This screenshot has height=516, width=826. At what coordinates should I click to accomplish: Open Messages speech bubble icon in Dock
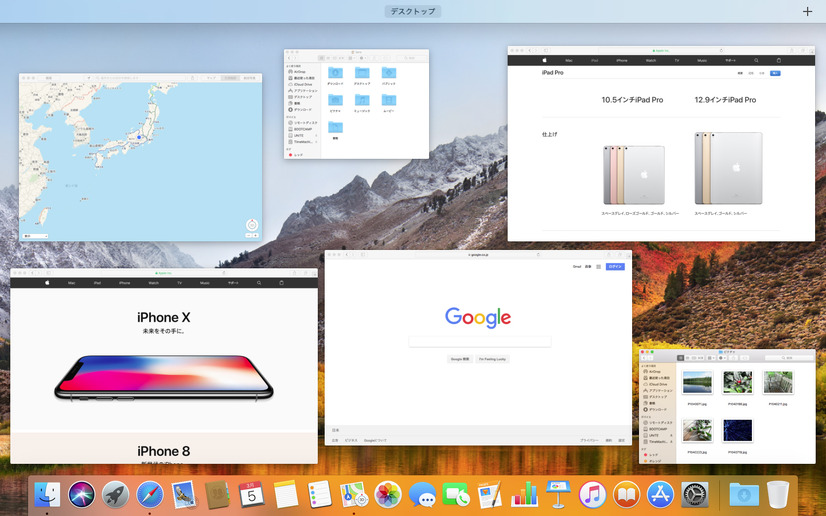point(422,495)
